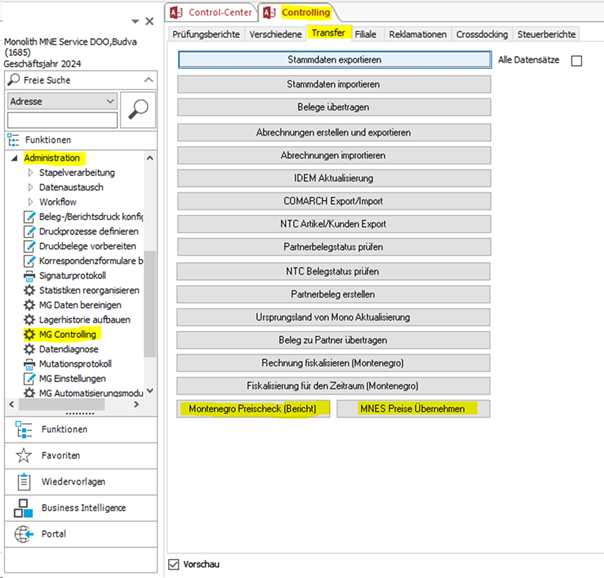604x578 pixels.
Task: Open the Wiedervorlagen clipboard icon
Action: tap(24, 482)
